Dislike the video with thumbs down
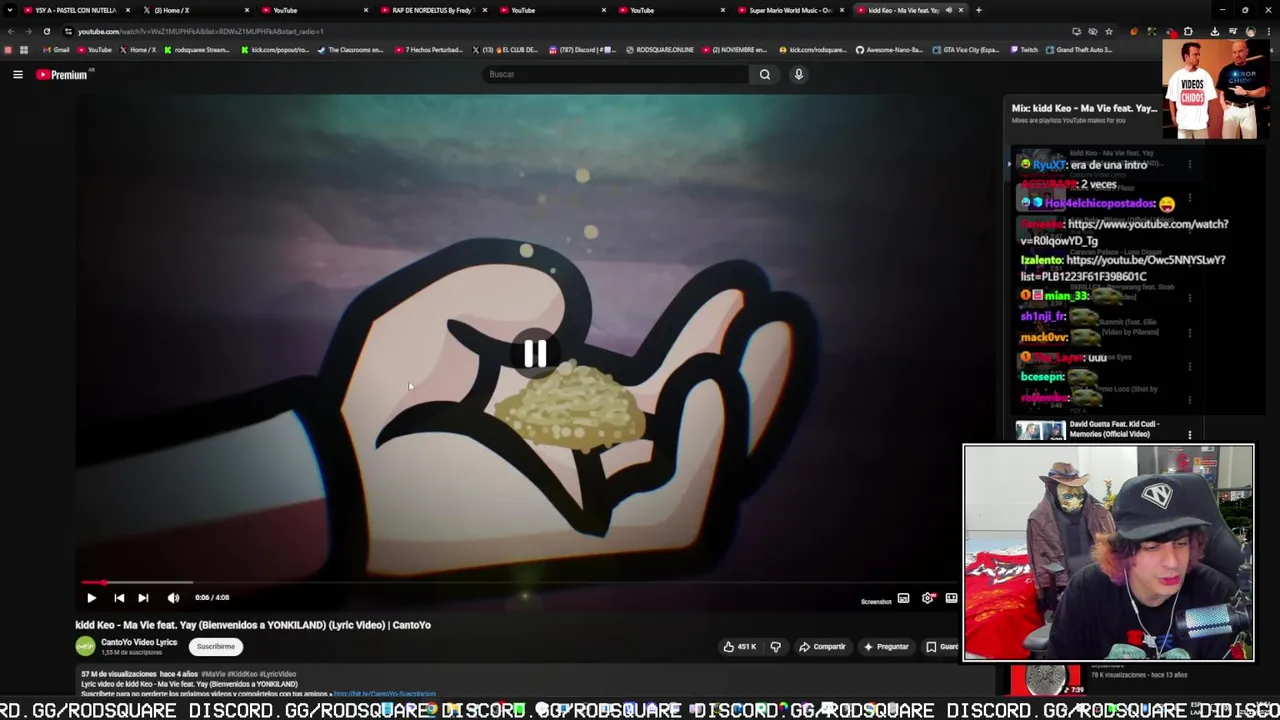1280x720 pixels. 775,647
